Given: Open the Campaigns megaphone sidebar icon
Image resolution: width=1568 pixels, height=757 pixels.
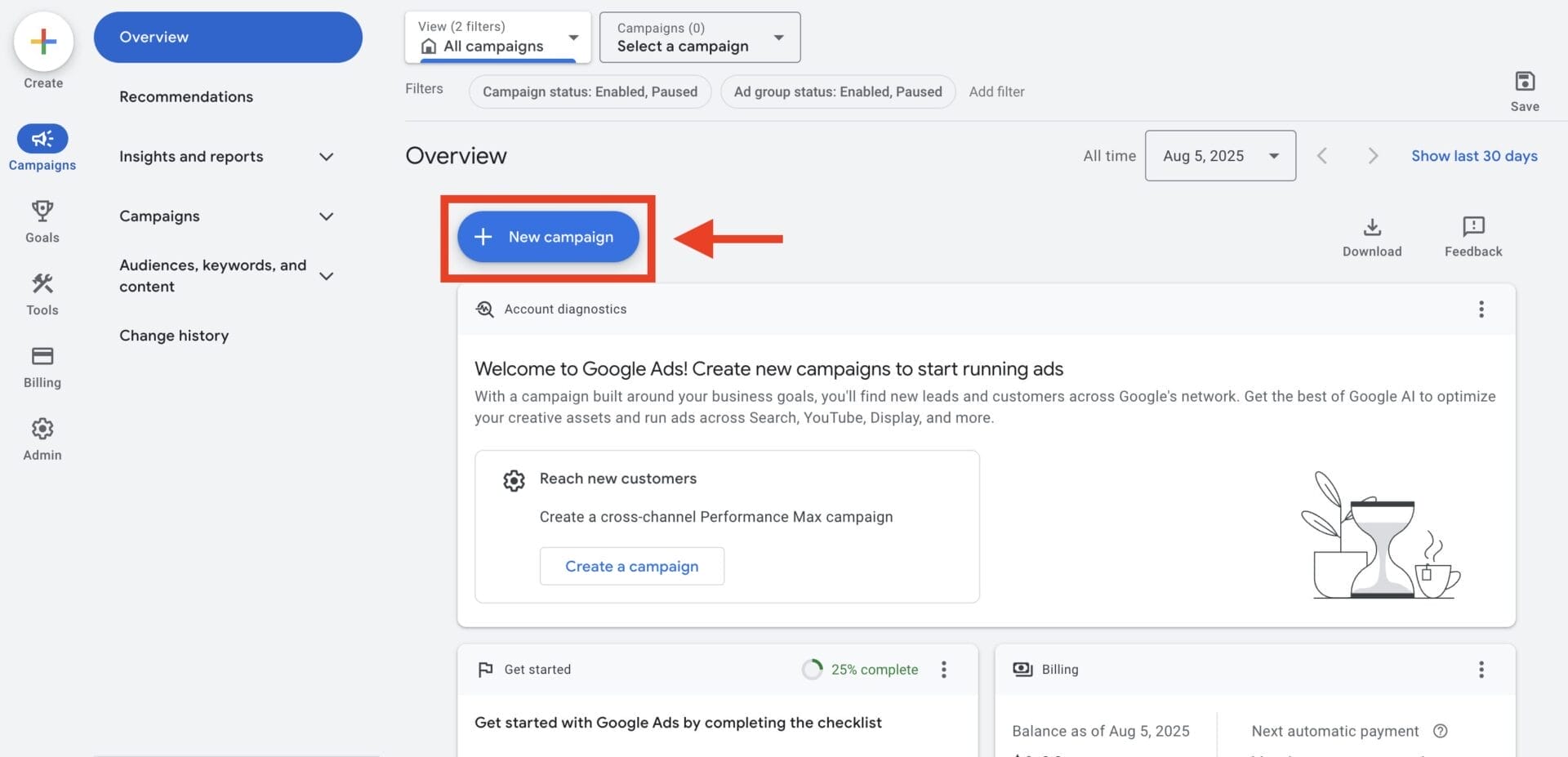Looking at the screenshot, I should 42,139.
